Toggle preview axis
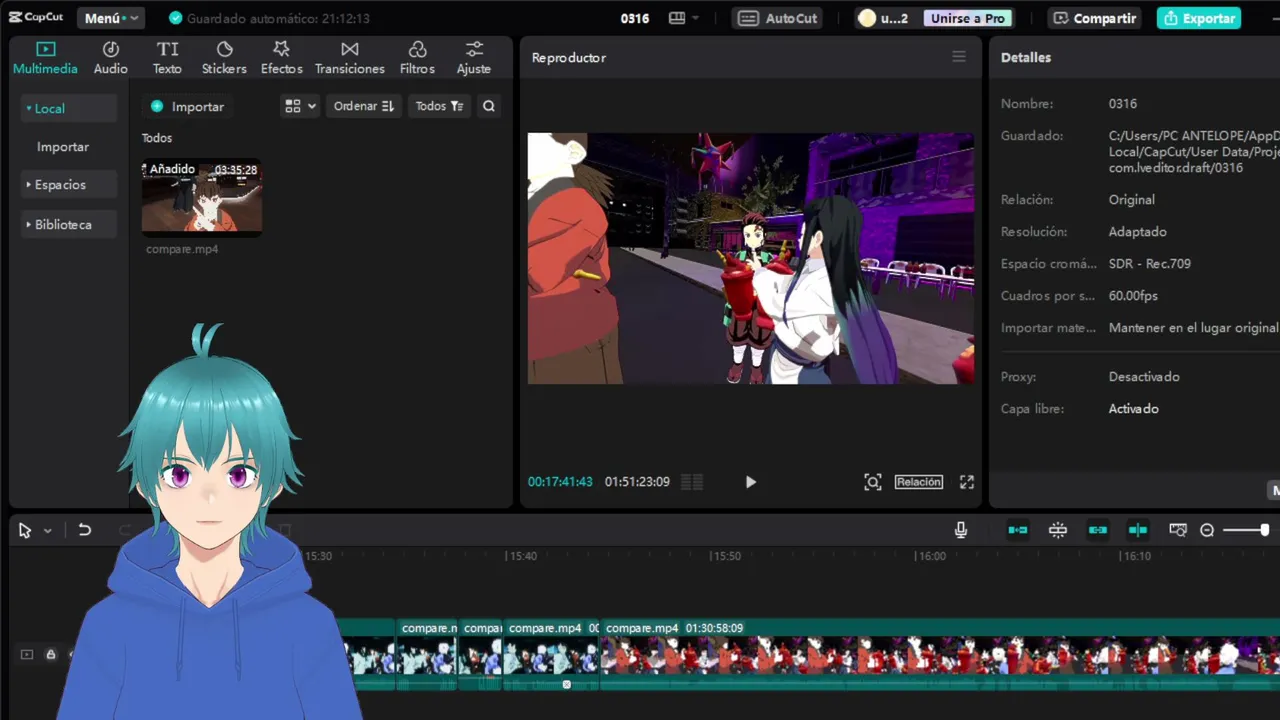The height and width of the screenshot is (720, 1280). click(1138, 530)
